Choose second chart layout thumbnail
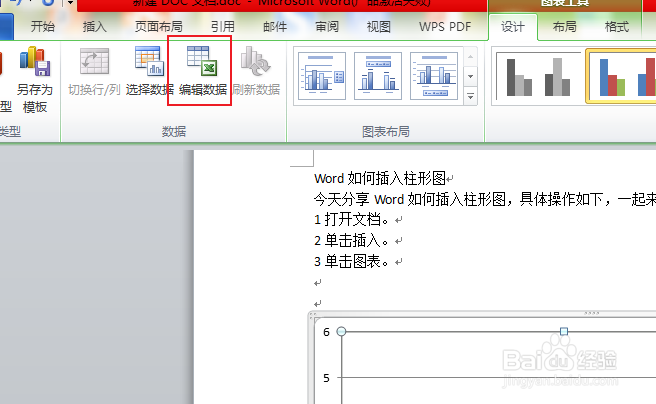656x404 pixels. point(378,76)
